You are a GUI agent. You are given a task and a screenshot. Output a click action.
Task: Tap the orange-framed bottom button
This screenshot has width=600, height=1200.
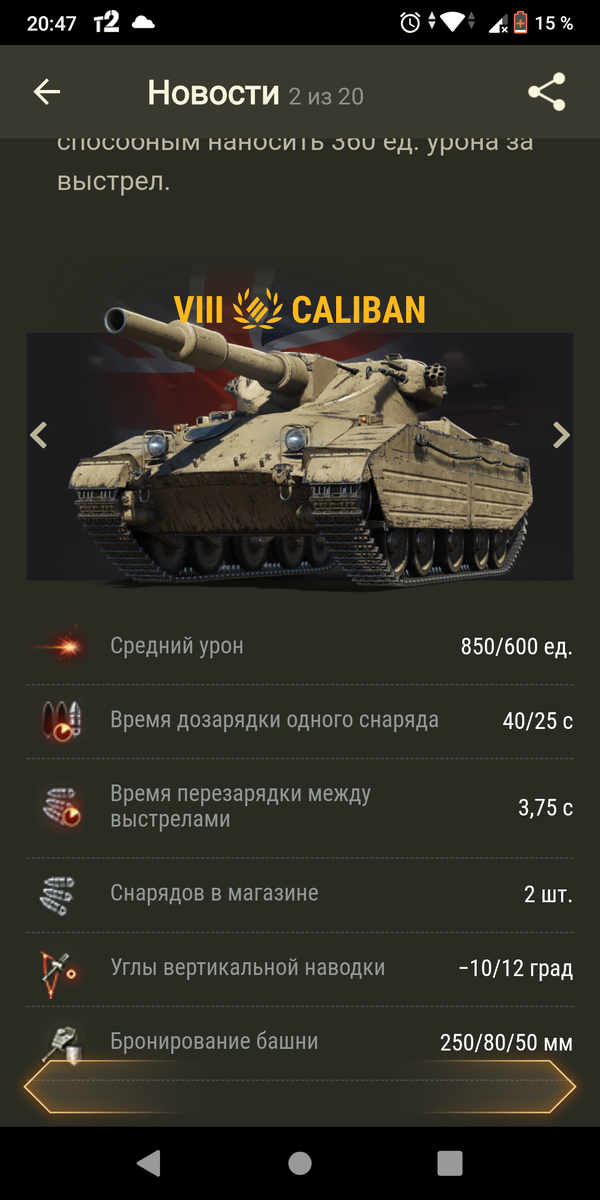pyautogui.click(x=300, y=1088)
